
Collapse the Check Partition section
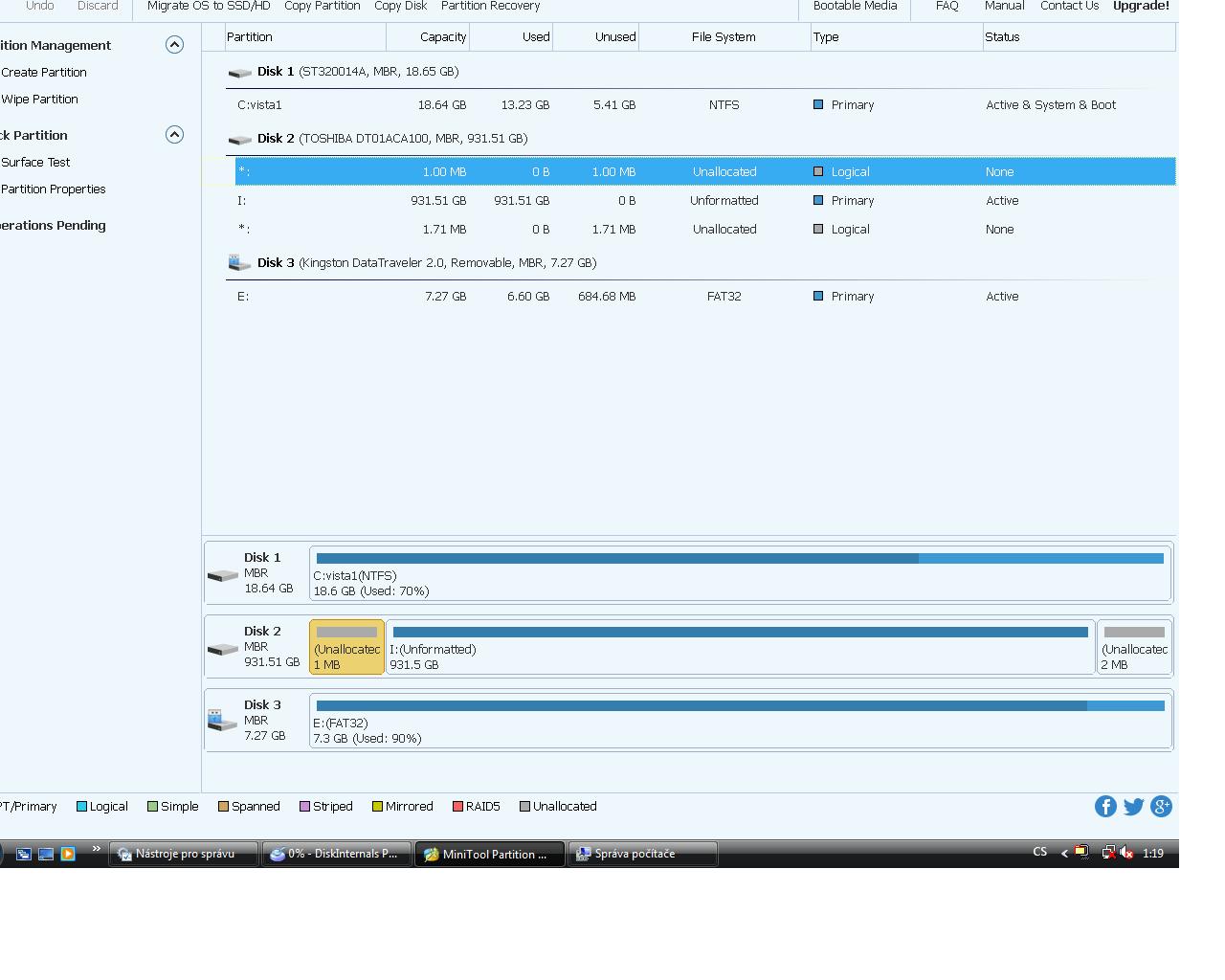click(x=174, y=135)
